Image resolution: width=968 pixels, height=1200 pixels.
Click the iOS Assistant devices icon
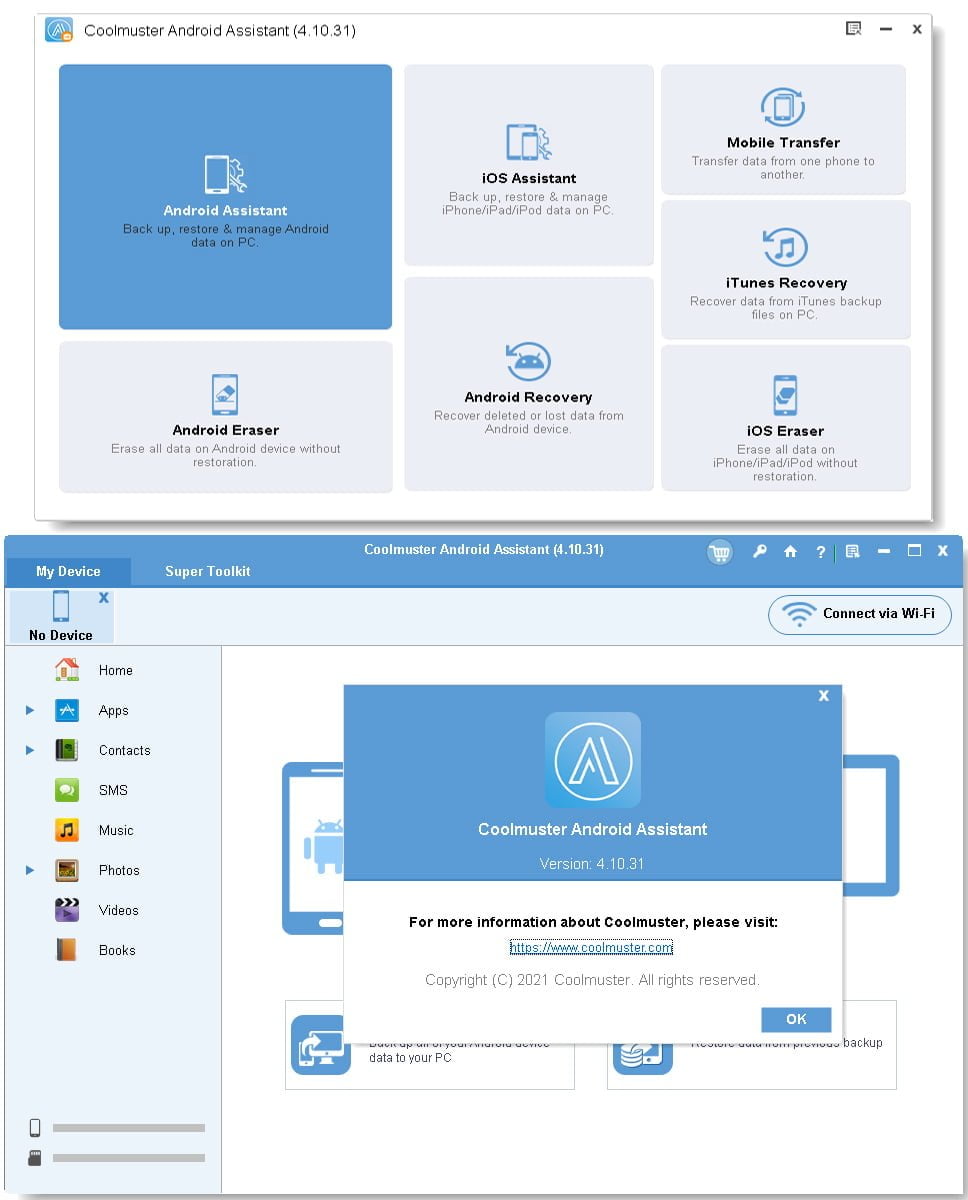click(x=528, y=143)
